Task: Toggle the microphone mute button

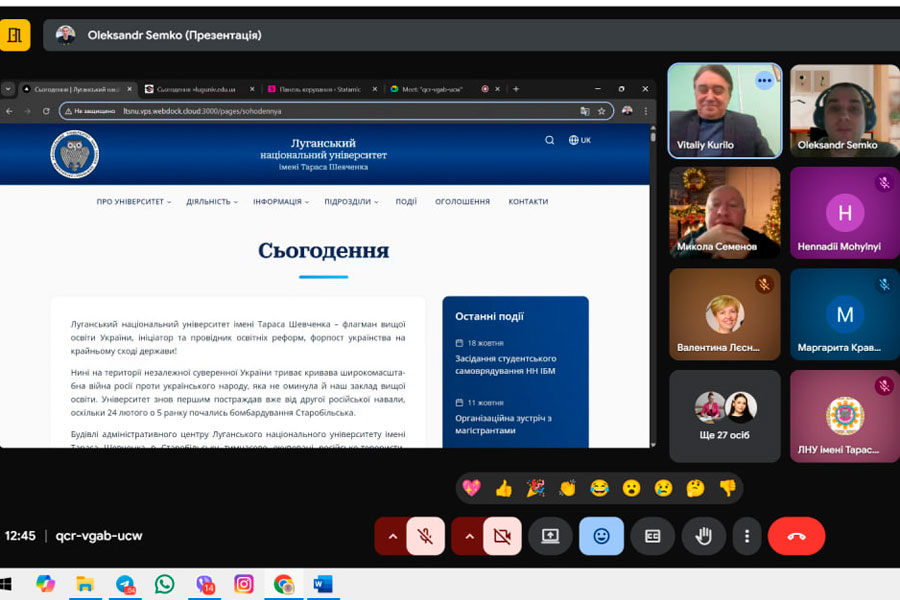Action: pos(425,536)
